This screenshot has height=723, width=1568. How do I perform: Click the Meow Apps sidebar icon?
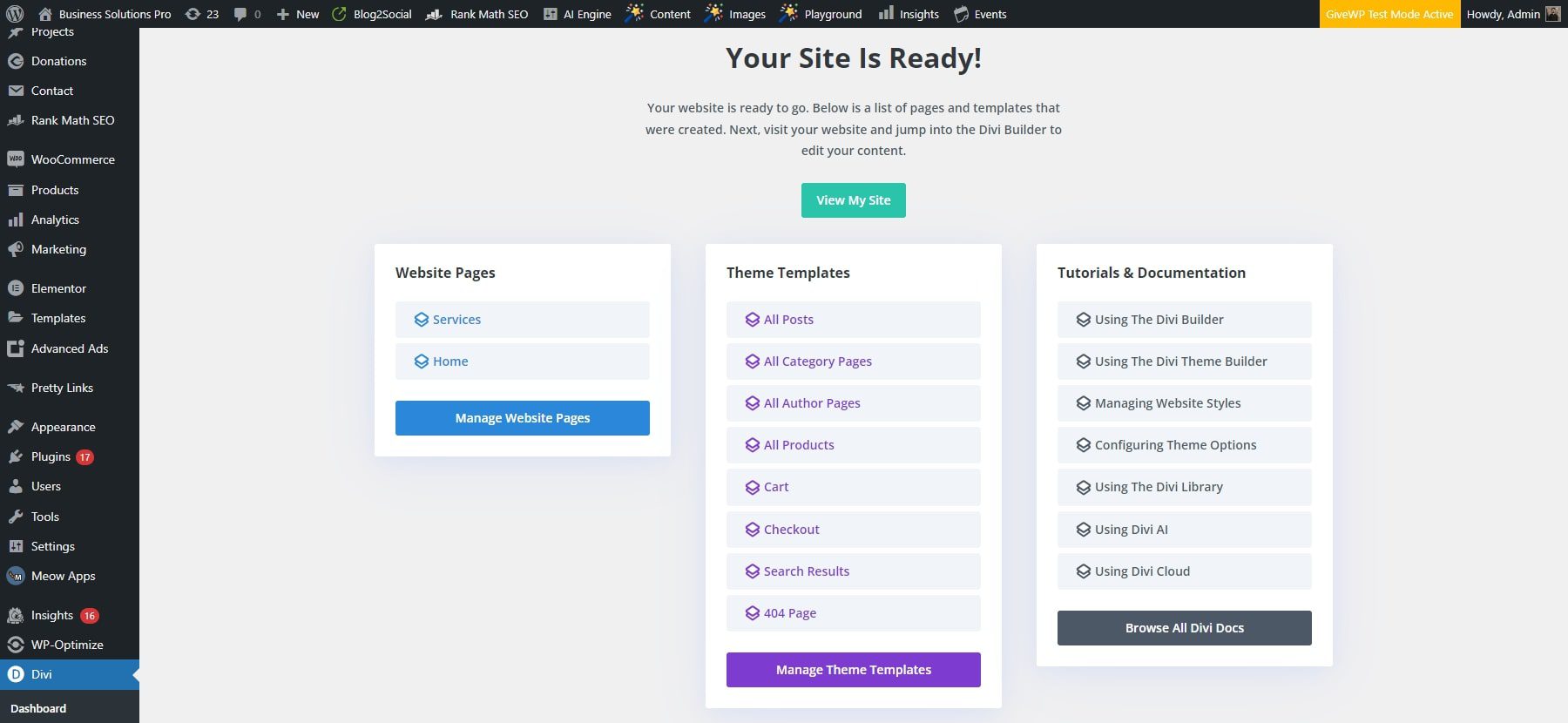(x=16, y=576)
